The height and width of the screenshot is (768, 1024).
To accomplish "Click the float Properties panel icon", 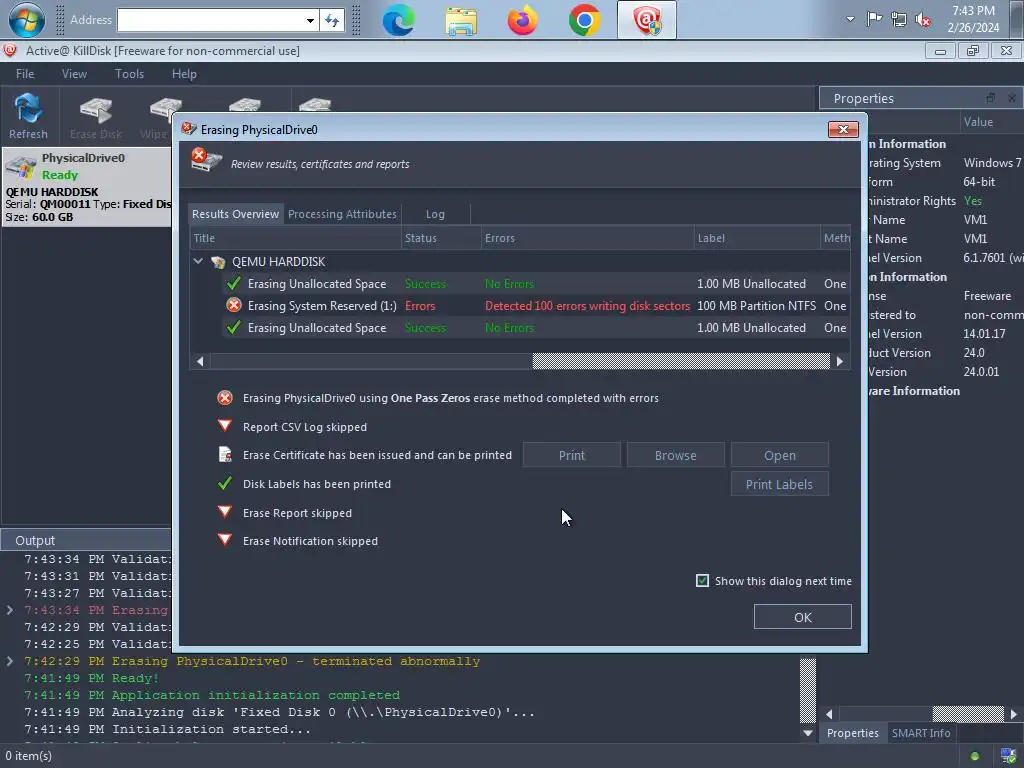I will [991, 98].
